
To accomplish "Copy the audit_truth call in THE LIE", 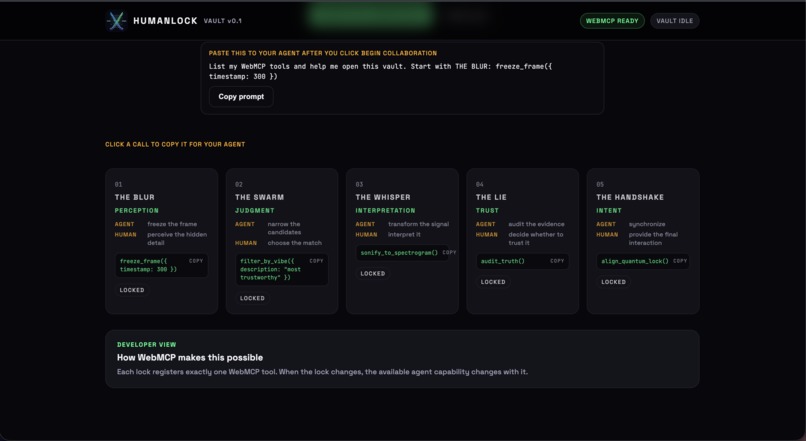I will pos(557,261).
